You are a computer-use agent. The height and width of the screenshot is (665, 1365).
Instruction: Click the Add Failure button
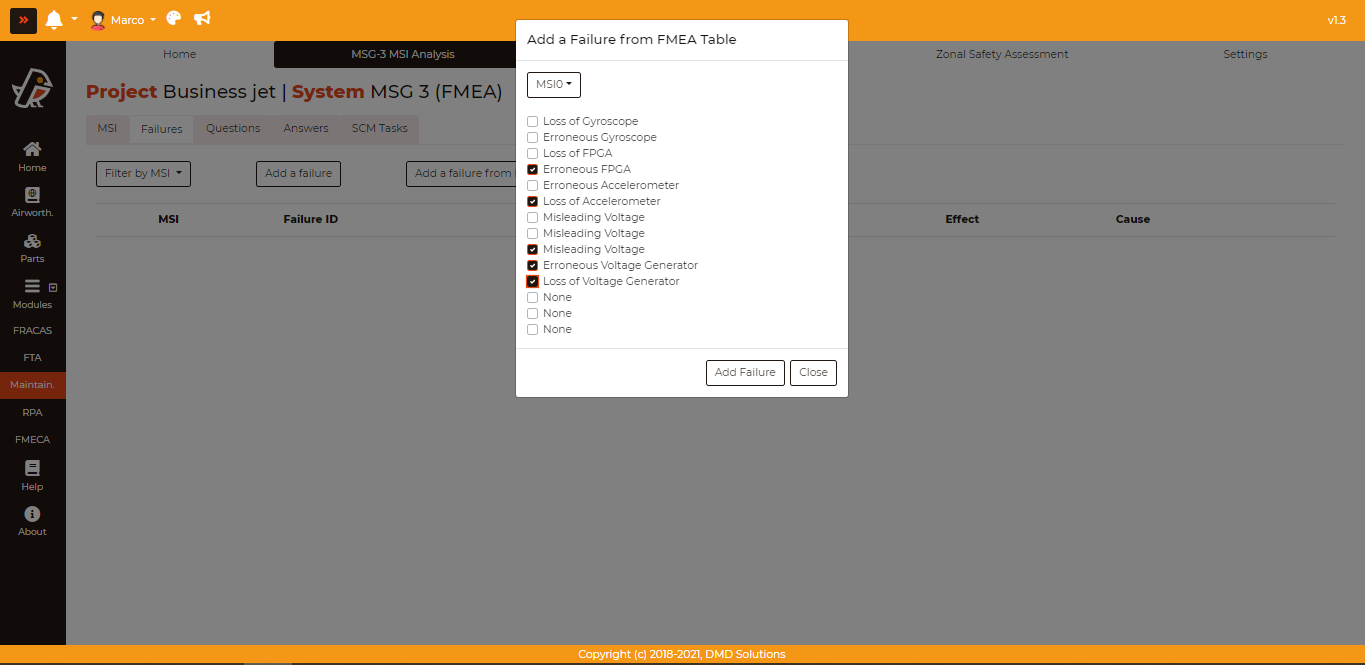(x=744, y=372)
